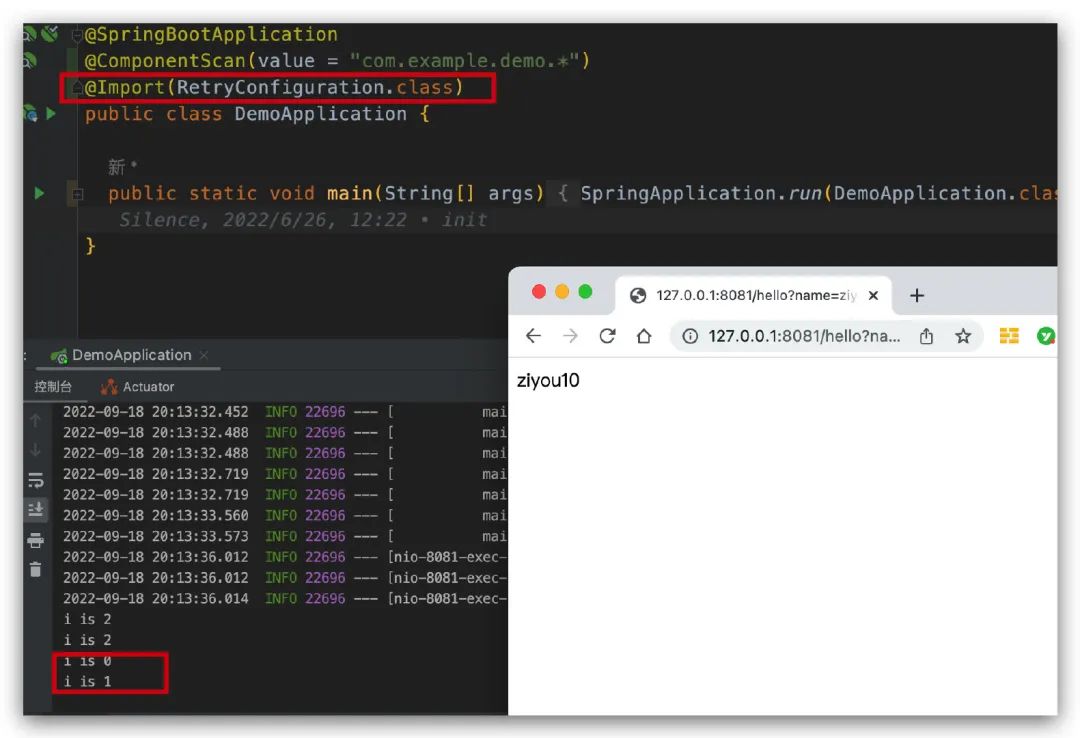Click the site information icon in address bar
Image resolution: width=1080 pixels, height=738 pixels.
[690, 336]
